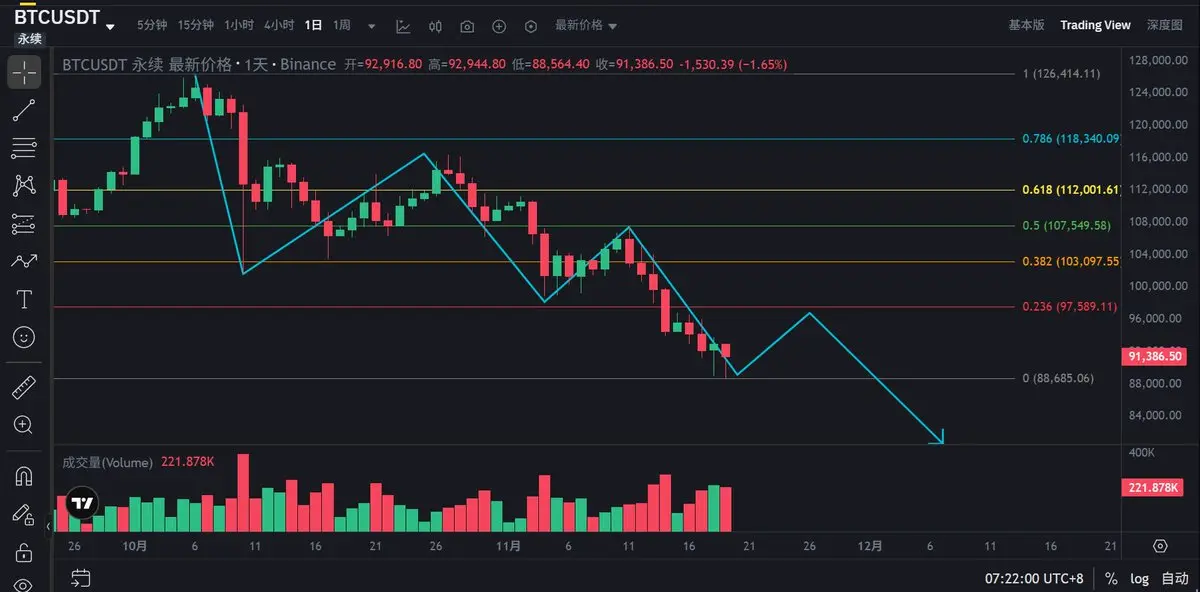Pick the arrow marker annotation tool

[x=24, y=261]
